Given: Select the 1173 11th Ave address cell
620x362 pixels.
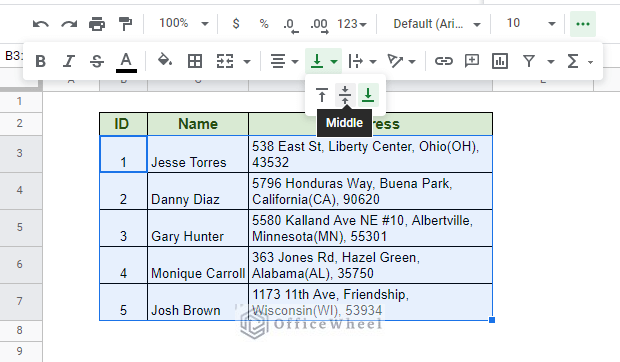Looking at the screenshot, I should pos(370,302).
